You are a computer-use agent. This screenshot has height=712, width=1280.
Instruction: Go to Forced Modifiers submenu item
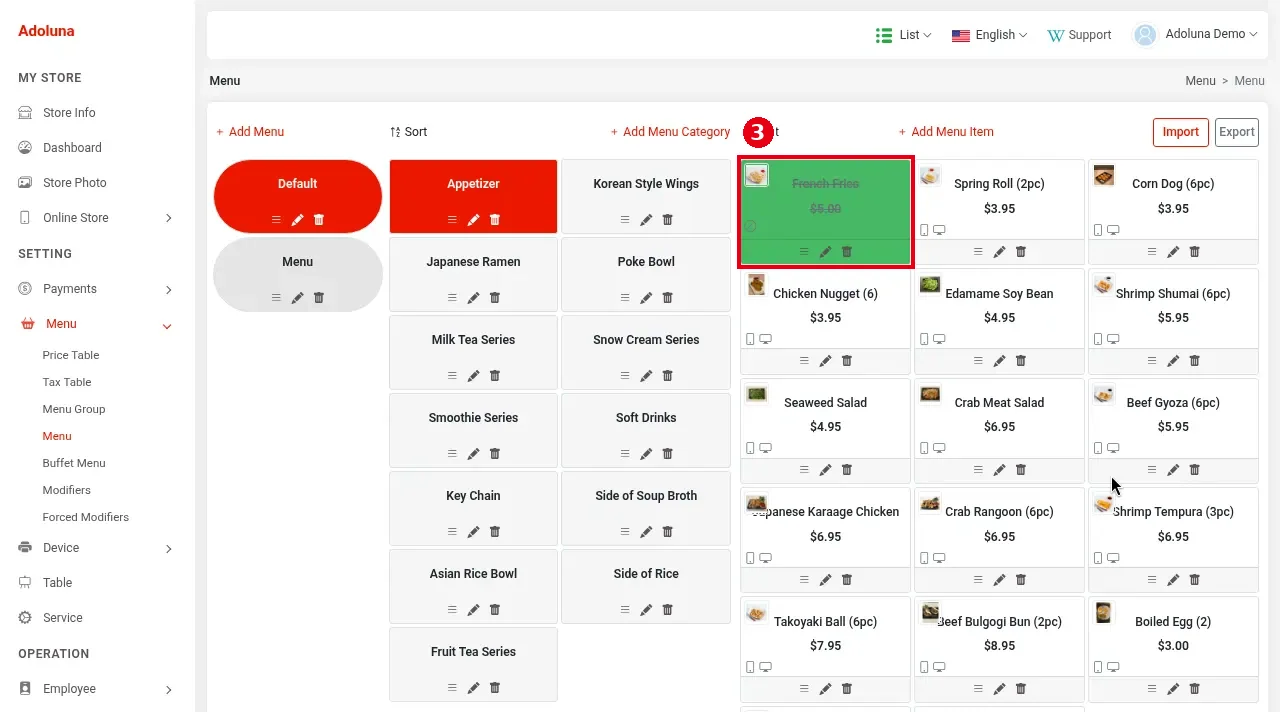(86, 517)
